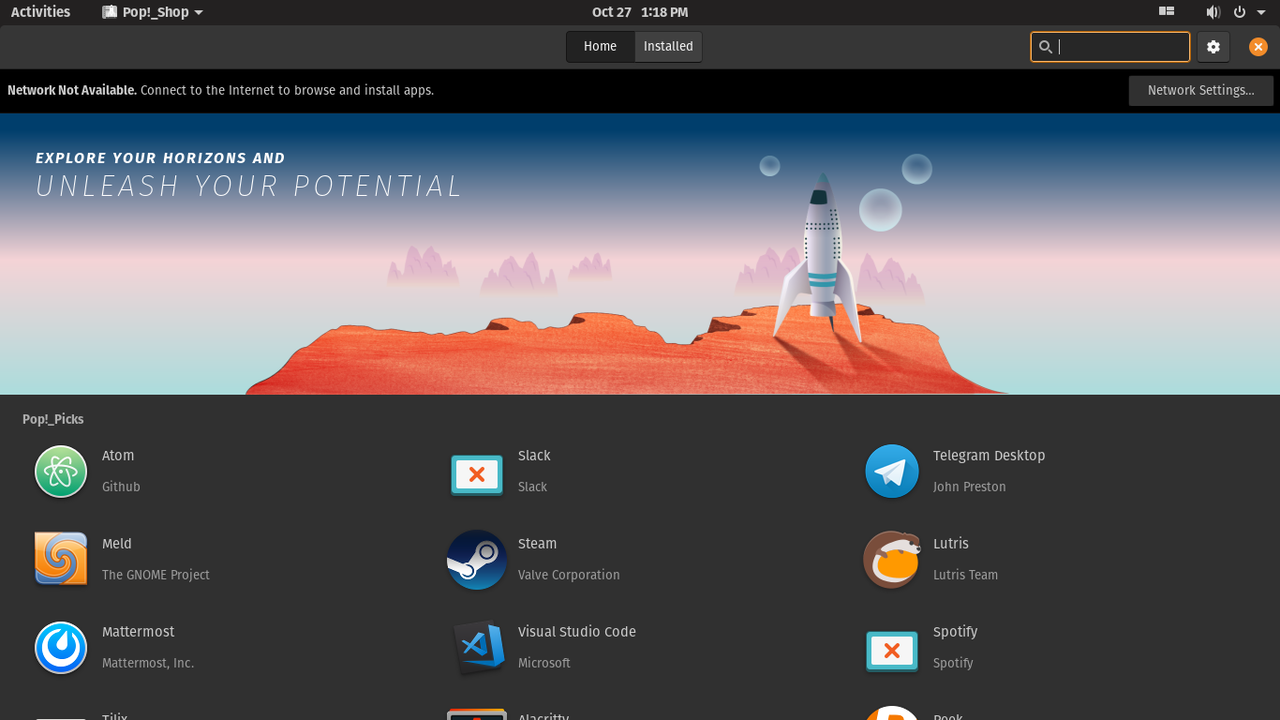Open the volume icon in top bar
The image size is (1280, 720).
(1213, 12)
